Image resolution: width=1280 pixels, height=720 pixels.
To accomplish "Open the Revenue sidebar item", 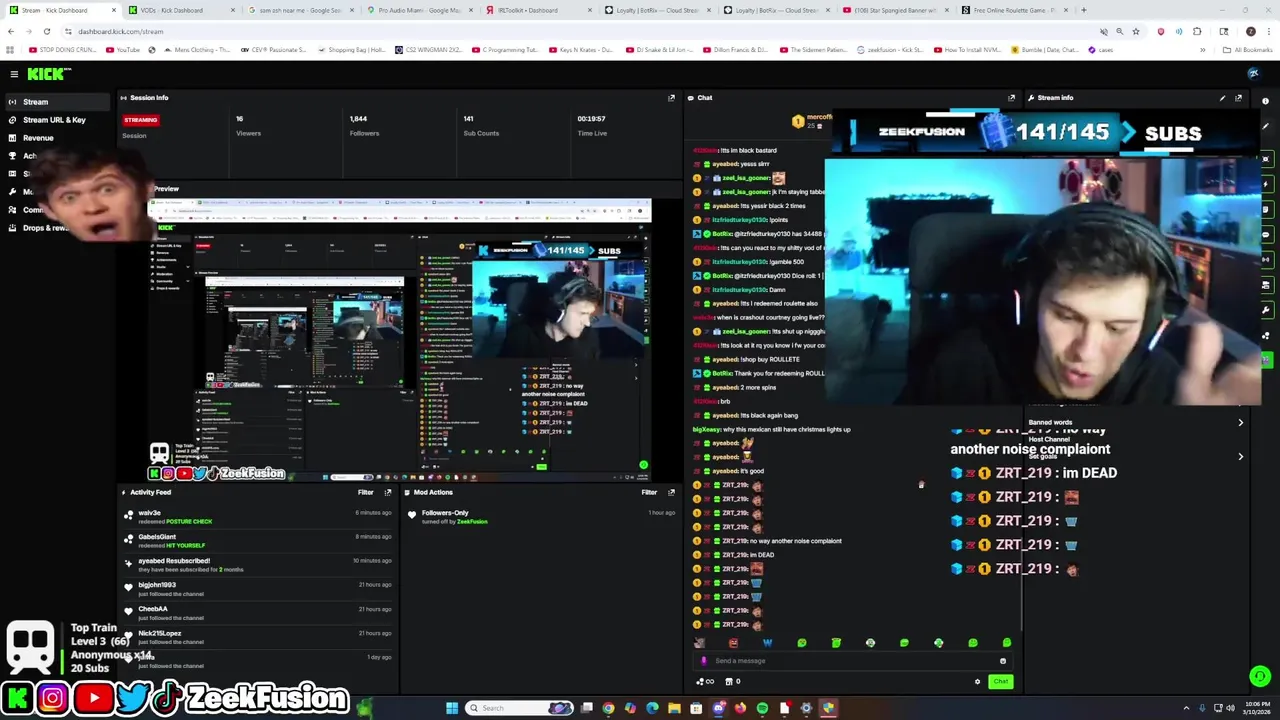I will click(38, 138).
